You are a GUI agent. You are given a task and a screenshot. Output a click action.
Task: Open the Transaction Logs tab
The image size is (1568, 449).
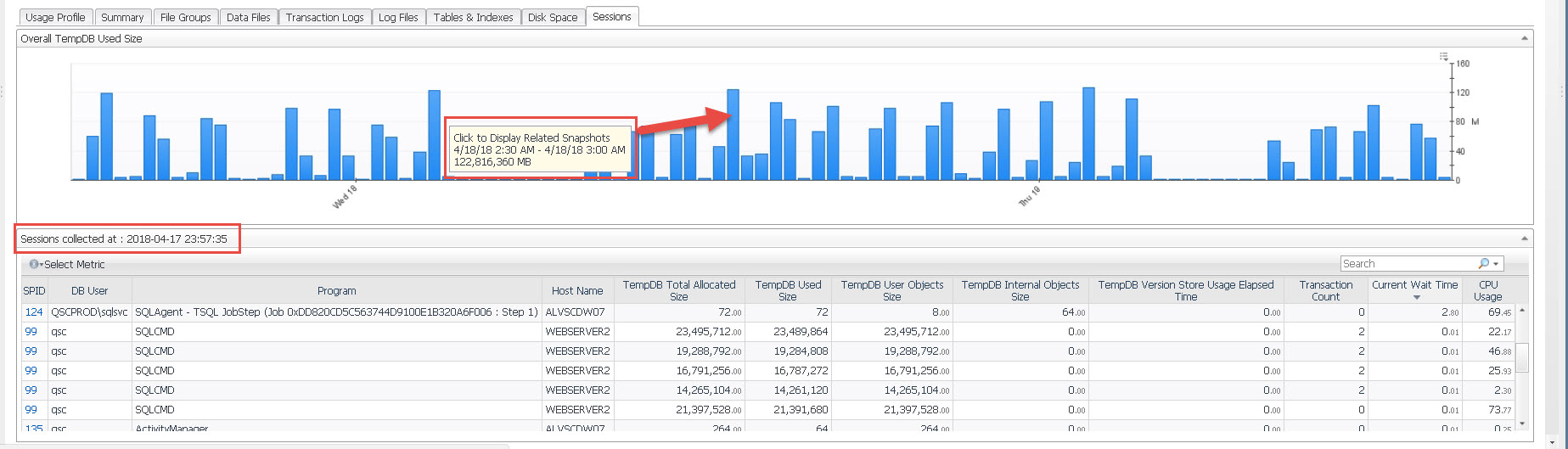(324, 17)
